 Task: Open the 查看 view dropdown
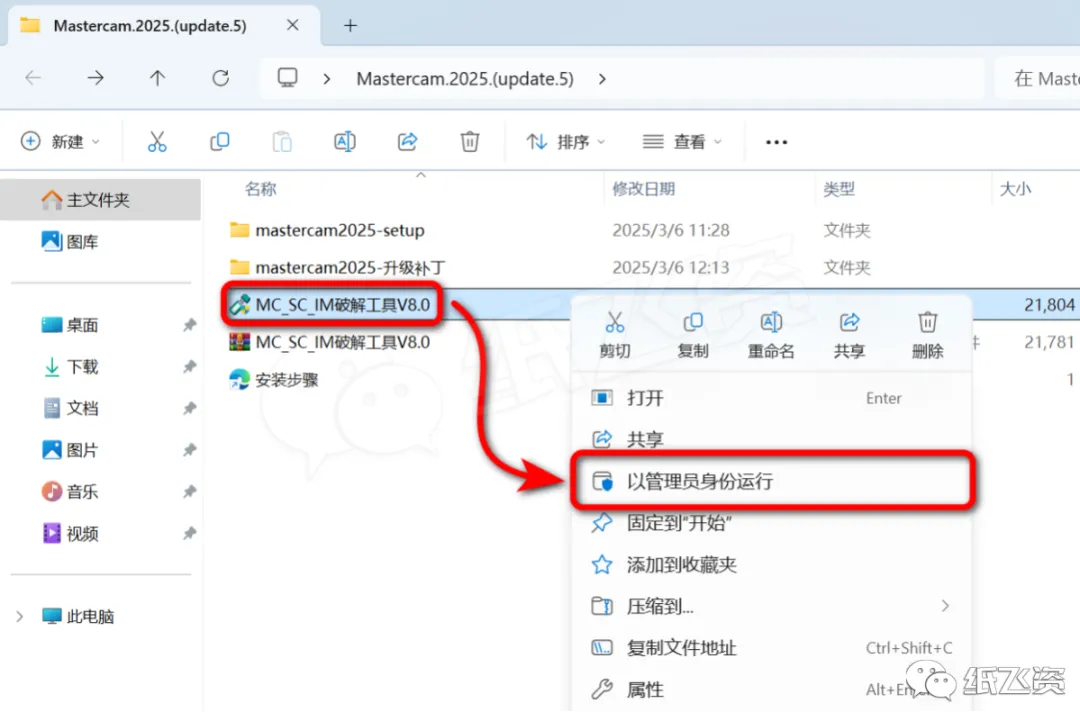click(x=682, y=142)
